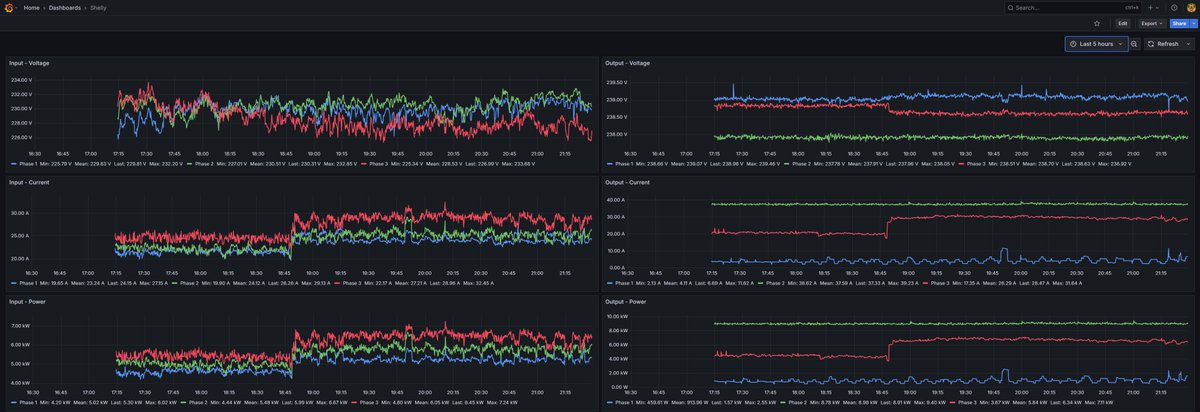Click the Share button
The image size is (1200, 412).
[1179, 23]
